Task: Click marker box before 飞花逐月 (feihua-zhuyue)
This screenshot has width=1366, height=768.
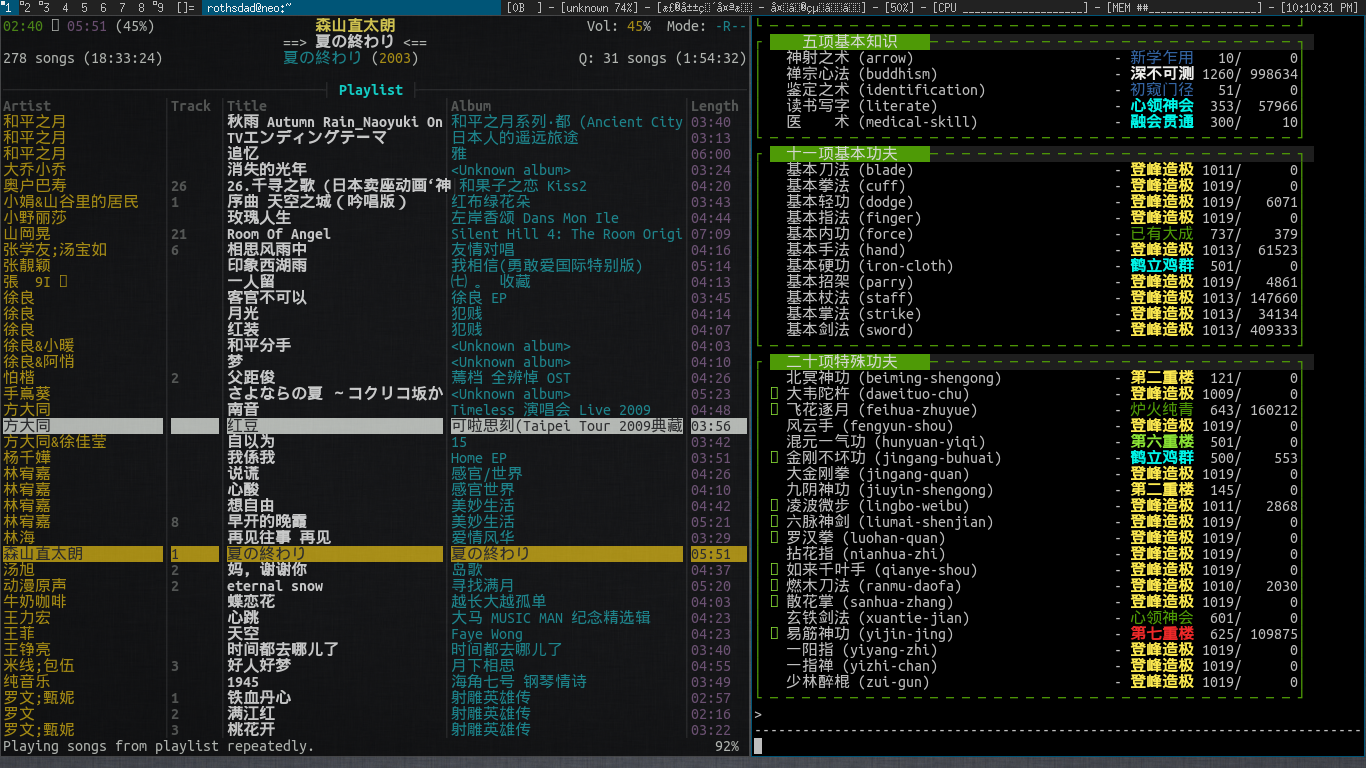Action: point(775,410)
